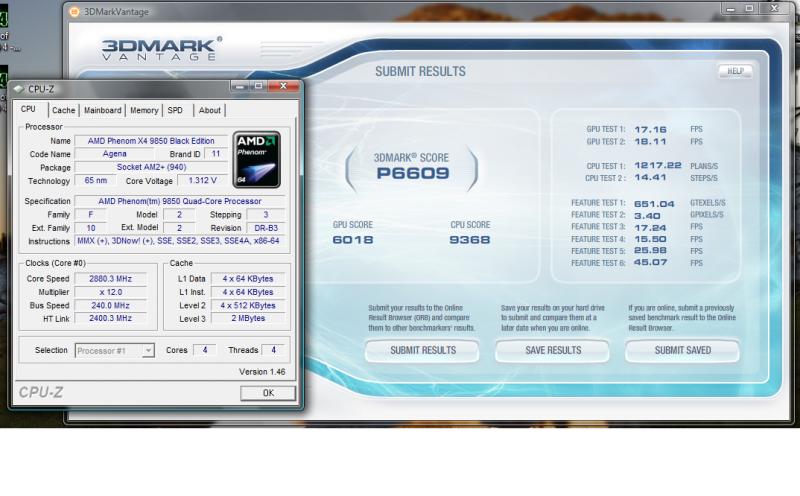Minimize the 3DMarkVantage window
Viewport: 800px width, 496px height.
(x=731, y=8)
